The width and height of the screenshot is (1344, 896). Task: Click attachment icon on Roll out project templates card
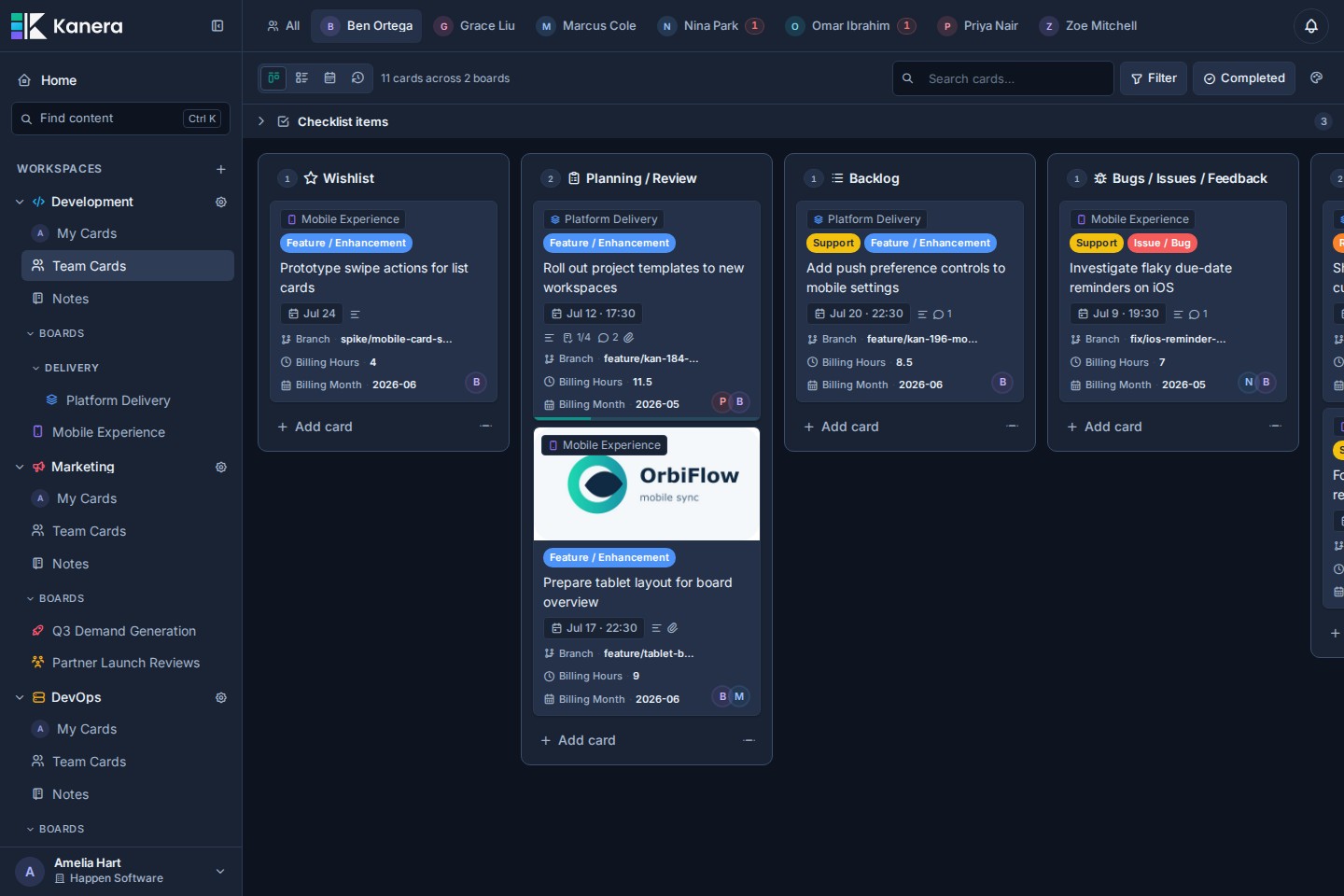629,338
